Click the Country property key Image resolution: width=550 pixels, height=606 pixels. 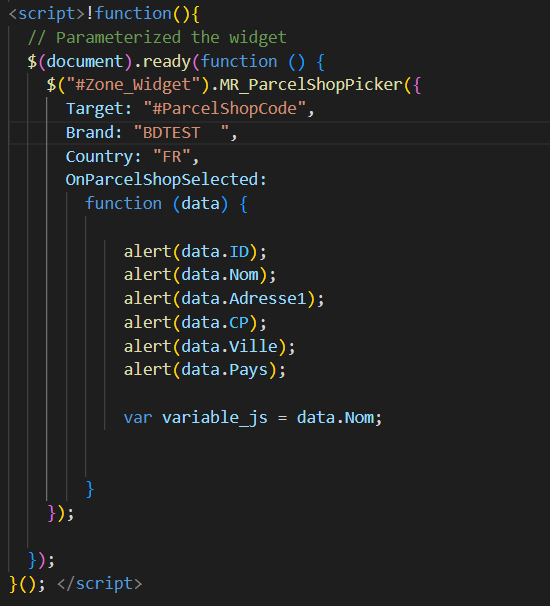(99, 157)
